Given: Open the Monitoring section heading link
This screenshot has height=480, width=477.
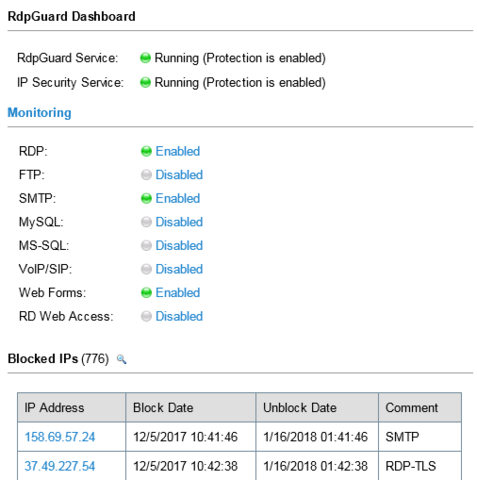Looking at the screenshot, I should click(39, 113).
